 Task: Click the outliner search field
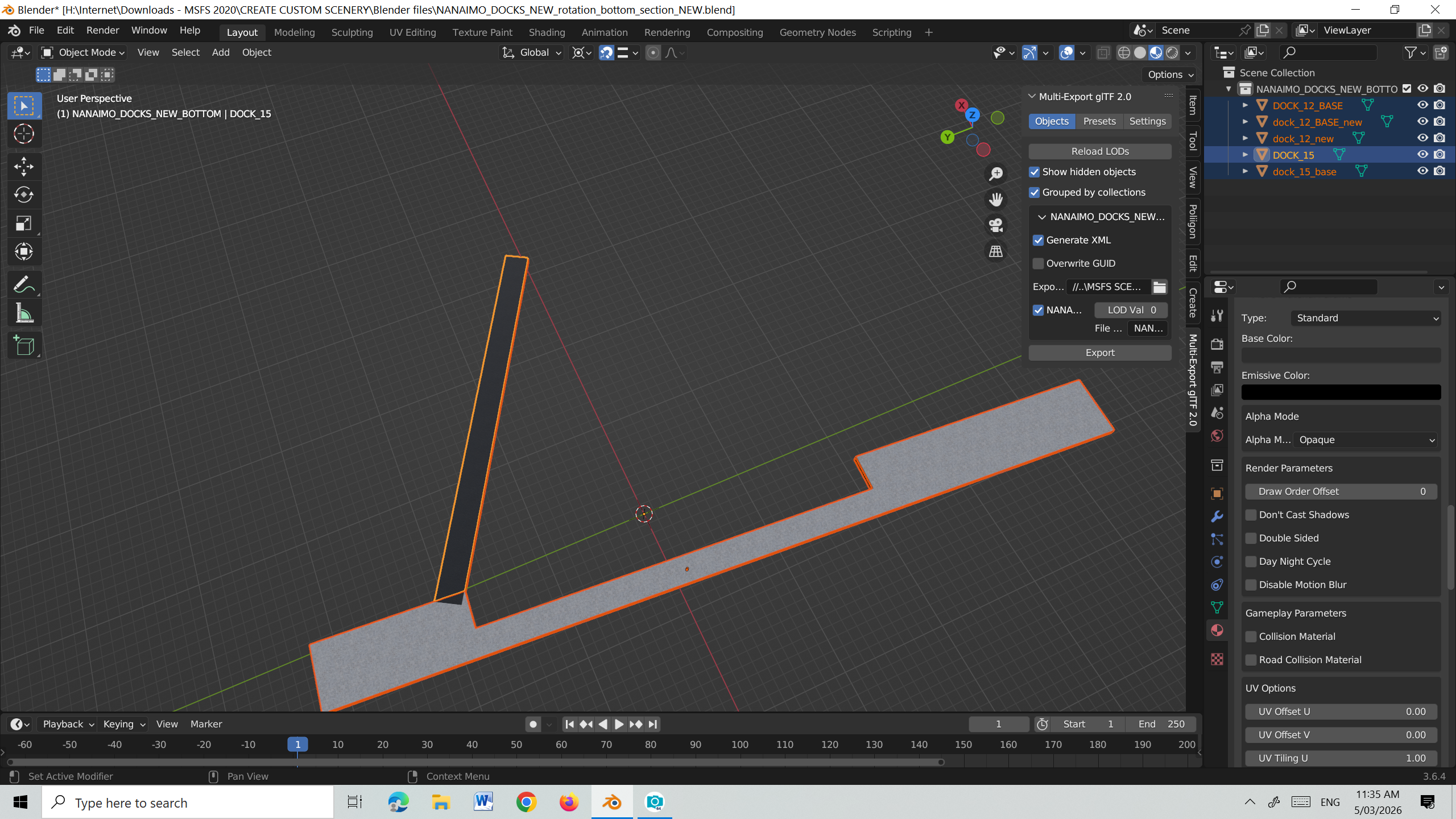coord(1329,53)
